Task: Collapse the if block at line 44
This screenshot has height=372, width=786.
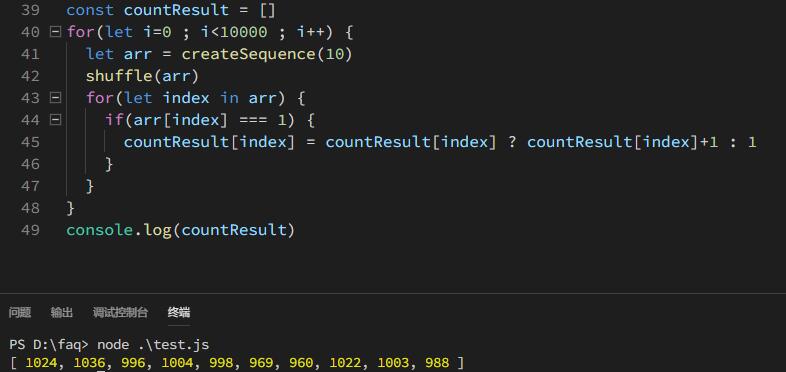Action: click(x=55, y=120)
